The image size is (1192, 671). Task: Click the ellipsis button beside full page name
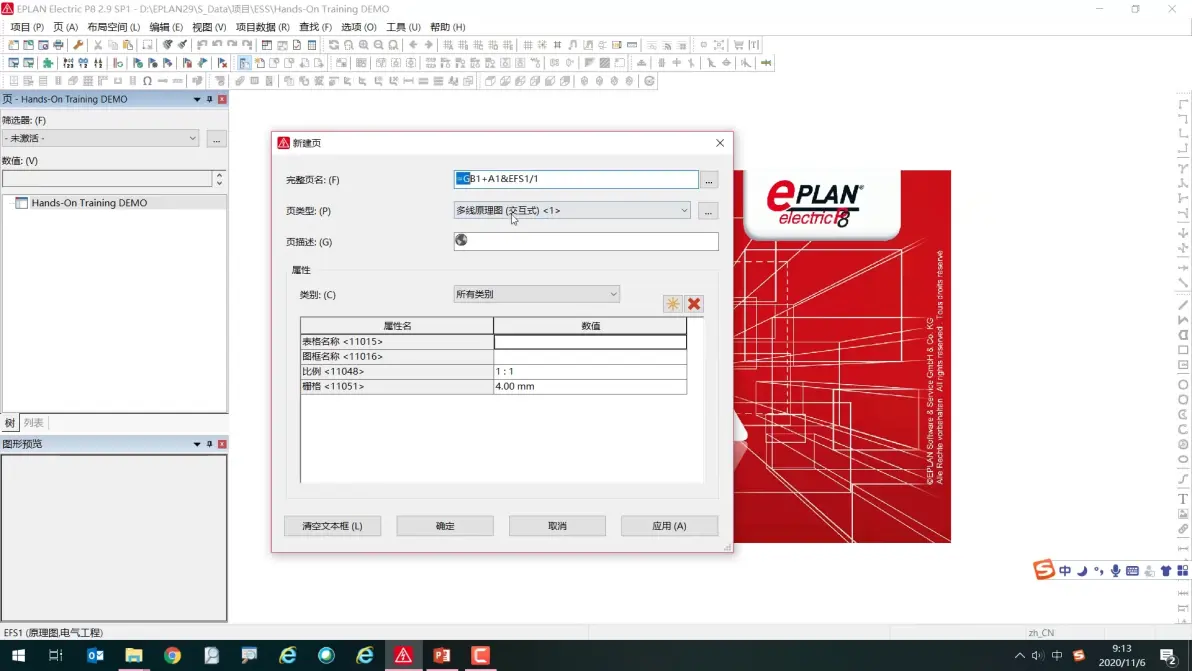pos(709,180)
